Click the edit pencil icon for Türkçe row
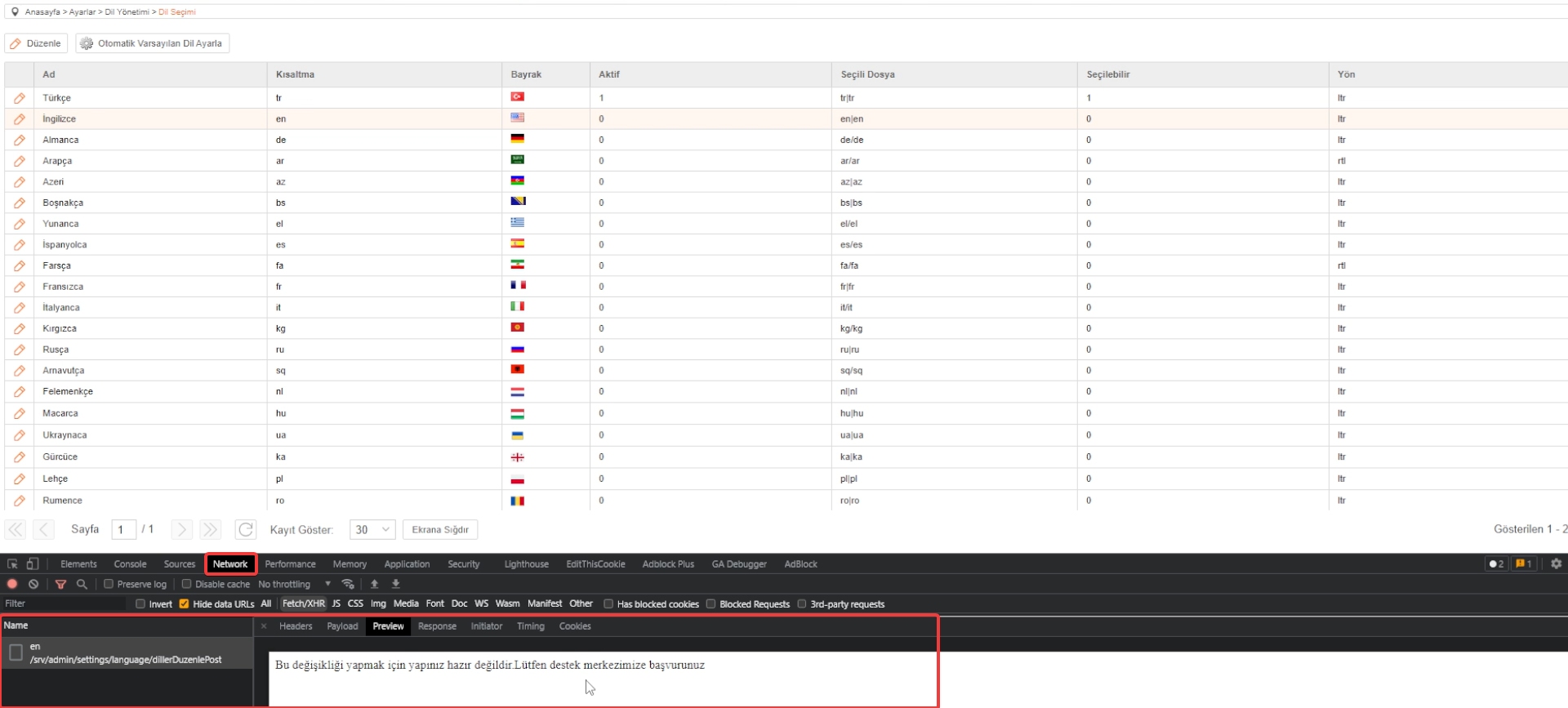Viewport: 1568px width, 708px height. click(x=20, y=98)
